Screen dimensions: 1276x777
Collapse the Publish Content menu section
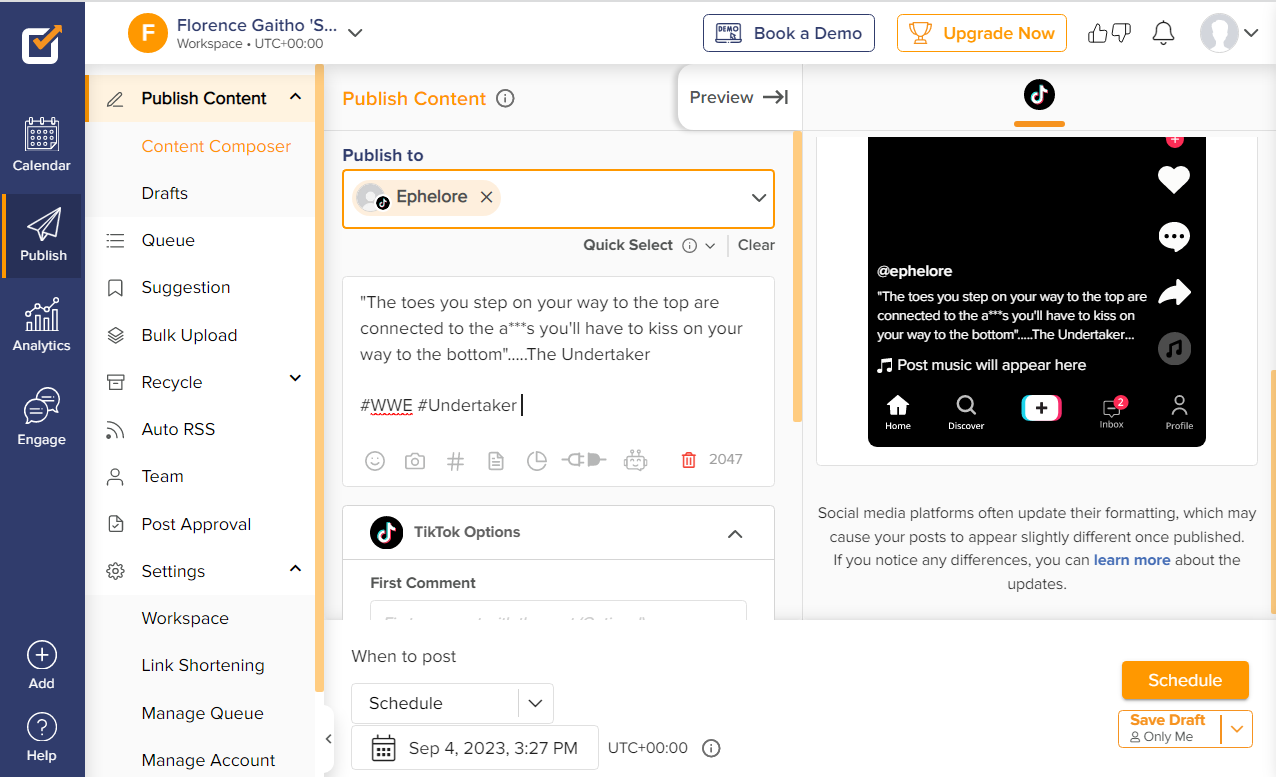pos(295,97)
